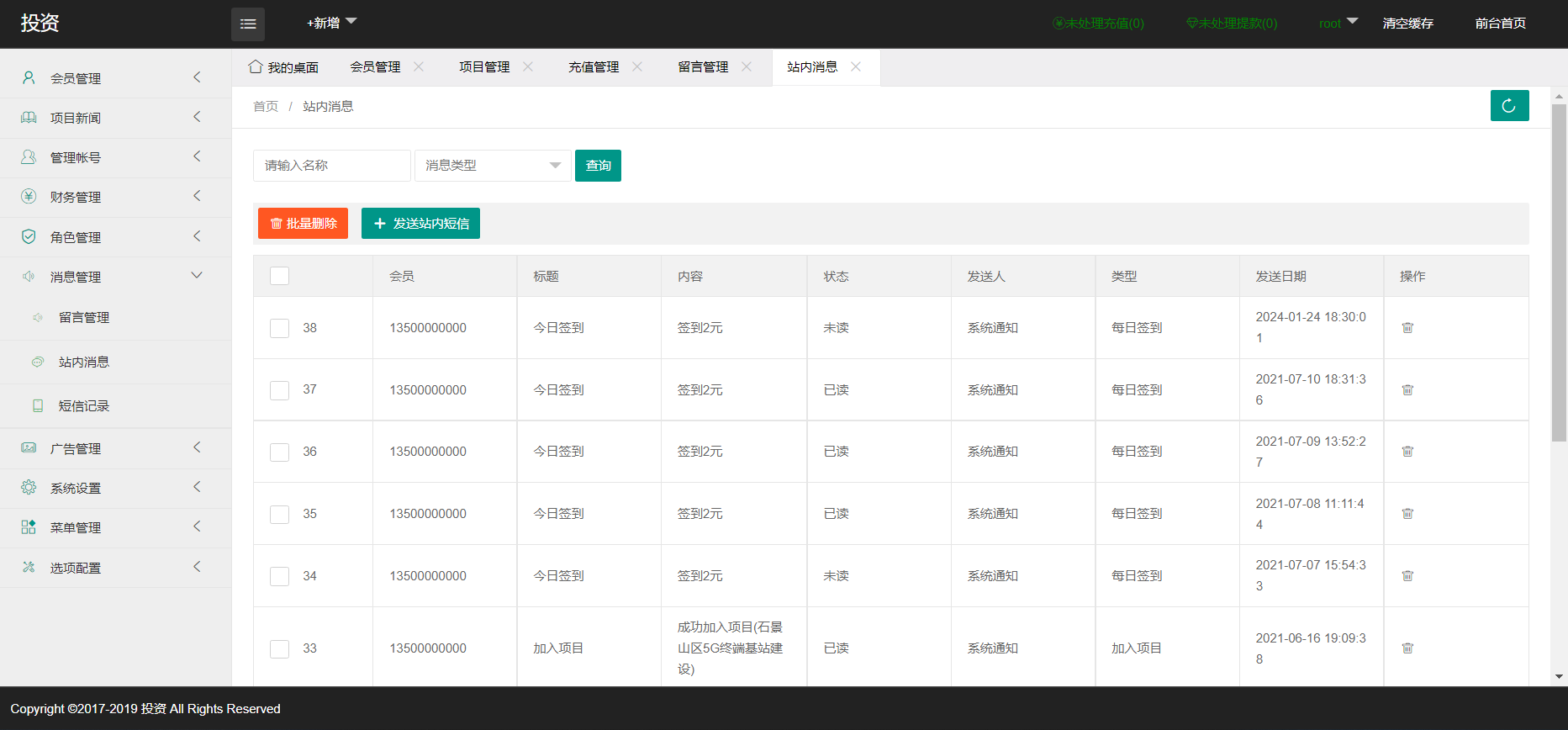This screenshot has height=730, width=1568.
Task: Click the 发送站内短信 button
Action: [x=420, y=223]
